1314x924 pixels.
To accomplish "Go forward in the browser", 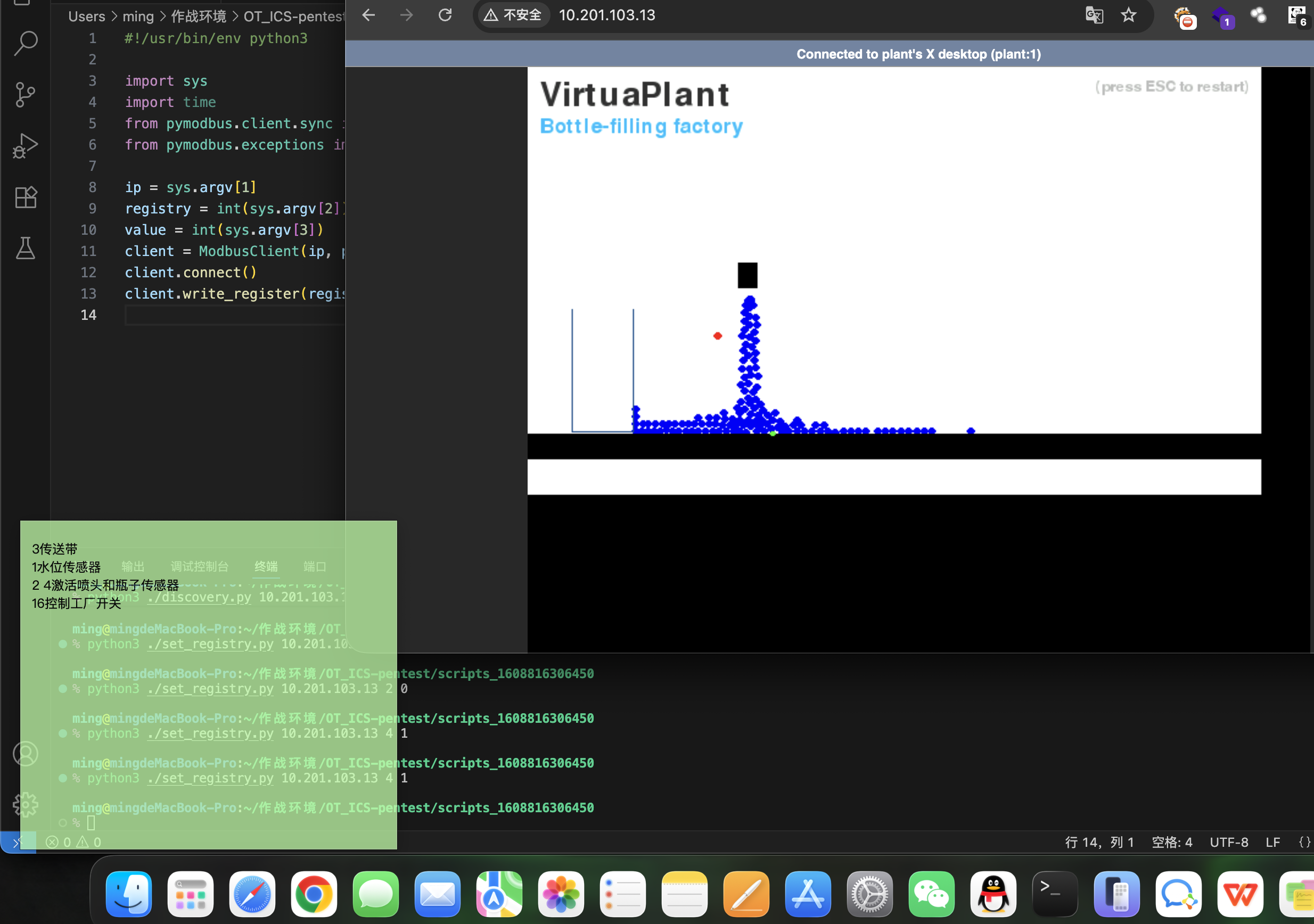I will tap(406, 15).
